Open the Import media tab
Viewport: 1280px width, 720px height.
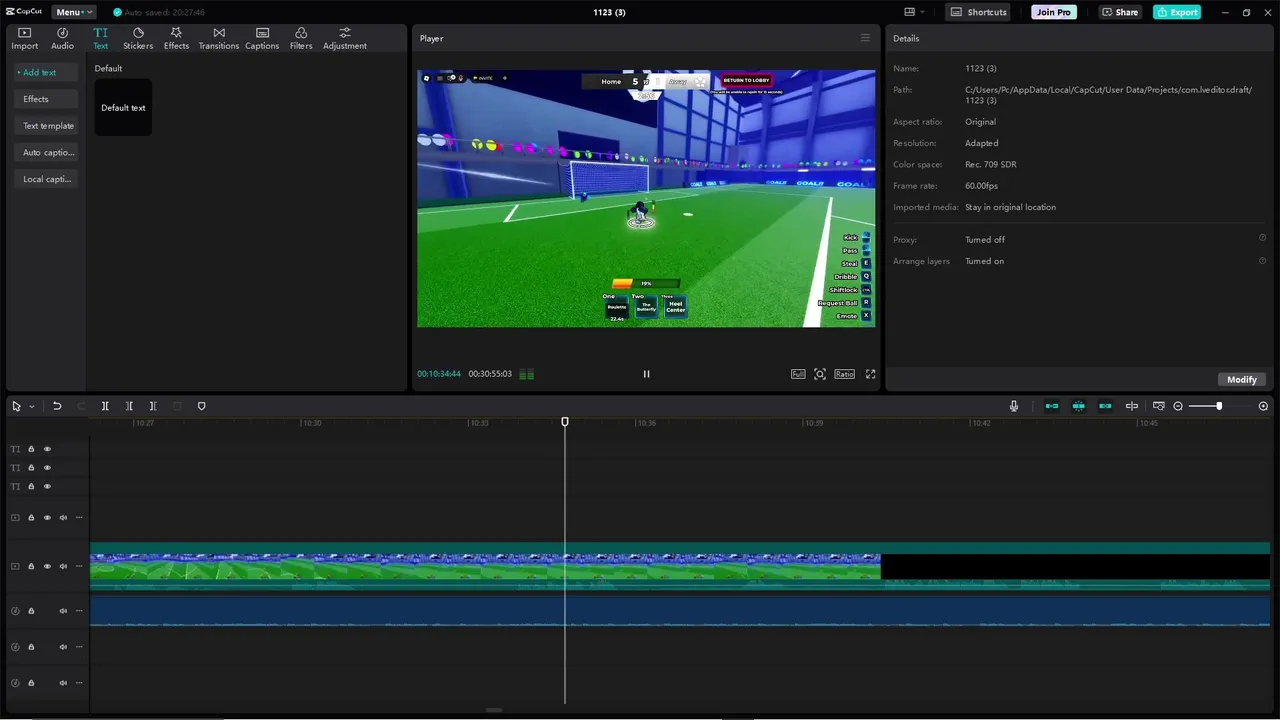(x=24, y=39)
